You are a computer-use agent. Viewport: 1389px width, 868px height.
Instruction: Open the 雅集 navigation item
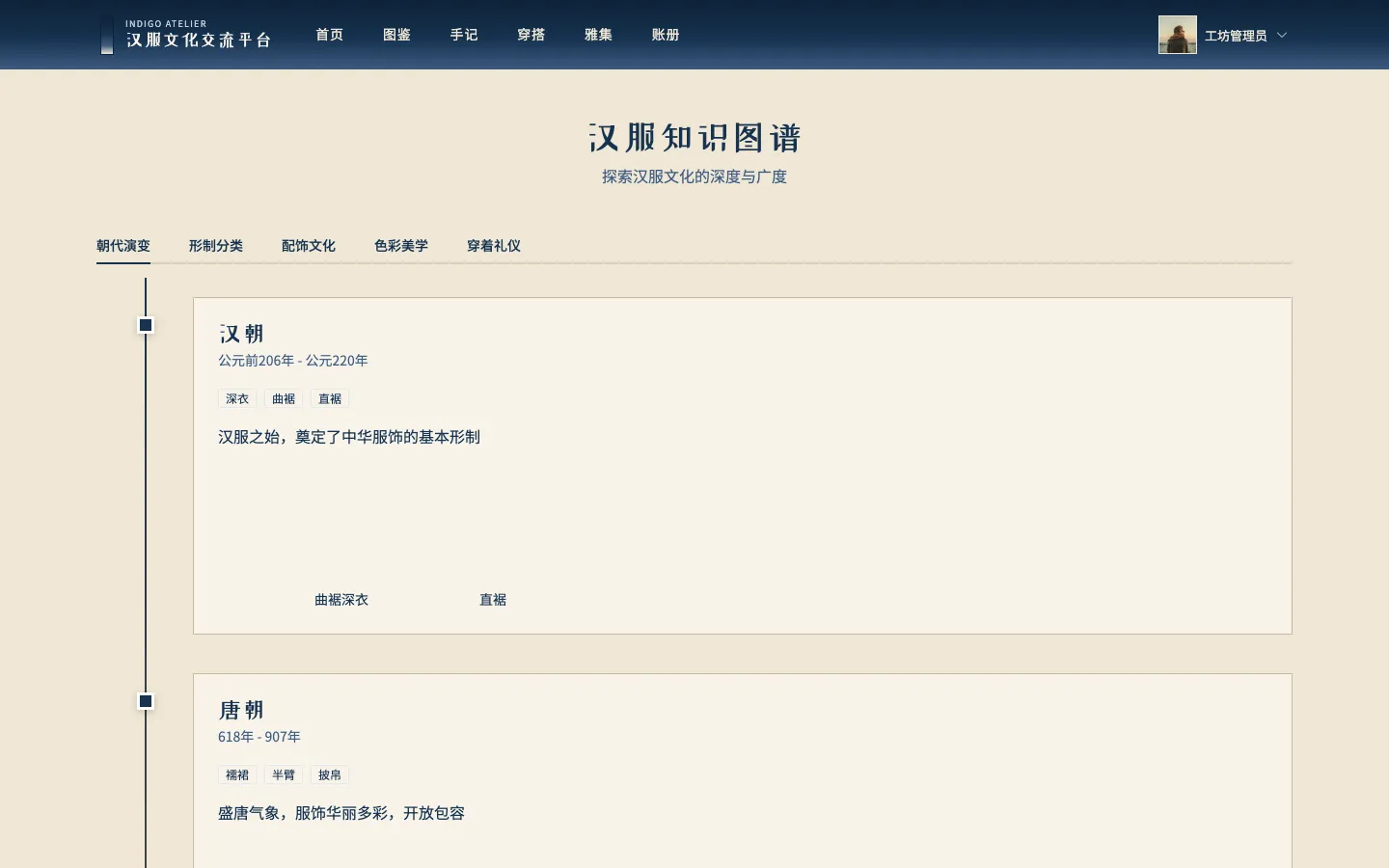599,35
